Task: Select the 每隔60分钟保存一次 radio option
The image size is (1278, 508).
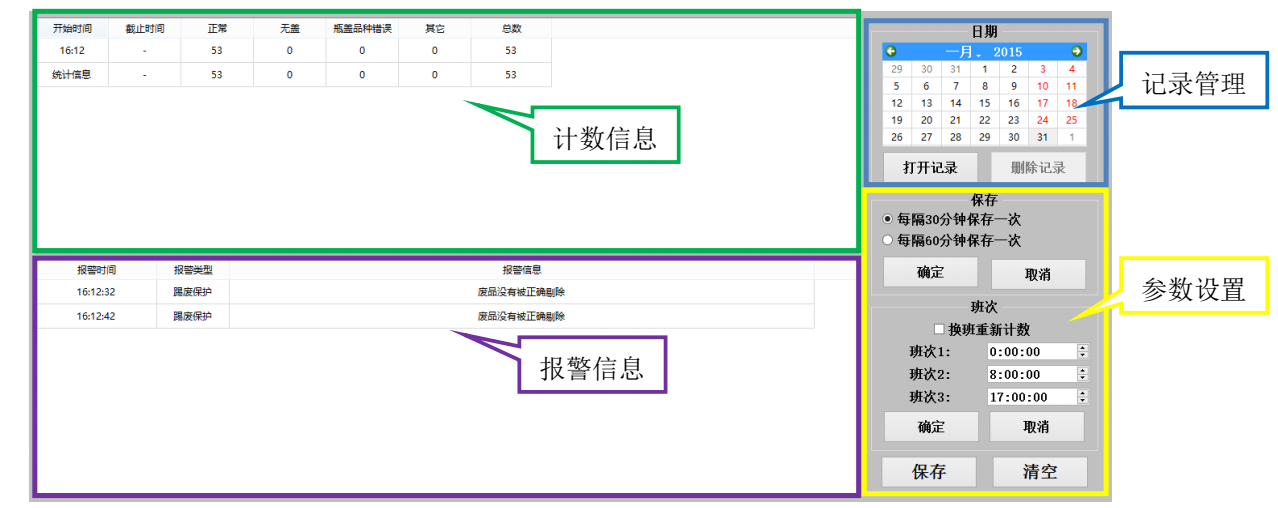Action: 888,241
